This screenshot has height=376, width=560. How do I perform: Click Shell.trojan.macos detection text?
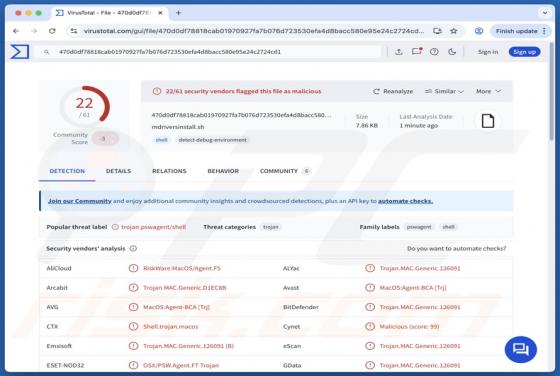tap(170, 326)
